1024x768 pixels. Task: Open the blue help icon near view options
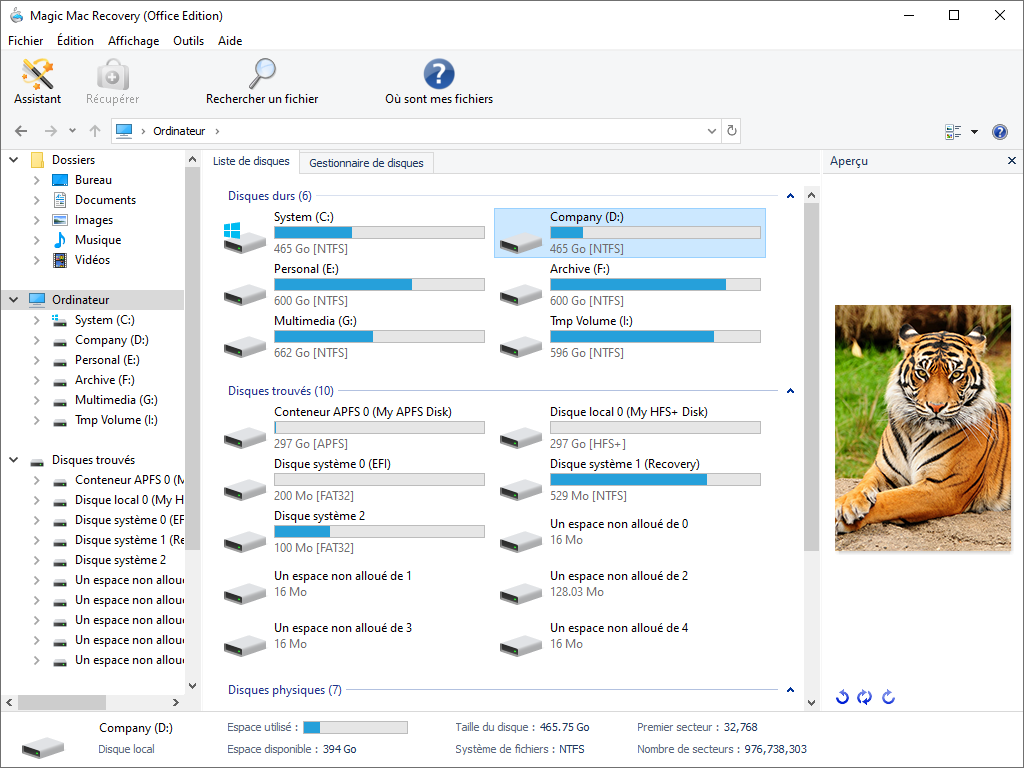click(999, 132)
